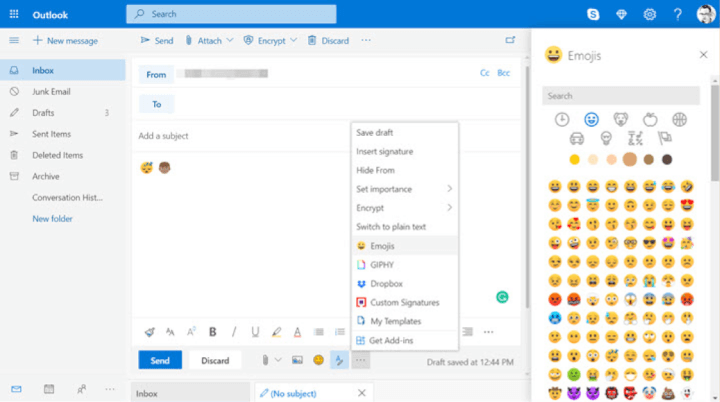720x402 pixels.
Task: Click the Discard button beside Send
Action: (x=215, y=360)
